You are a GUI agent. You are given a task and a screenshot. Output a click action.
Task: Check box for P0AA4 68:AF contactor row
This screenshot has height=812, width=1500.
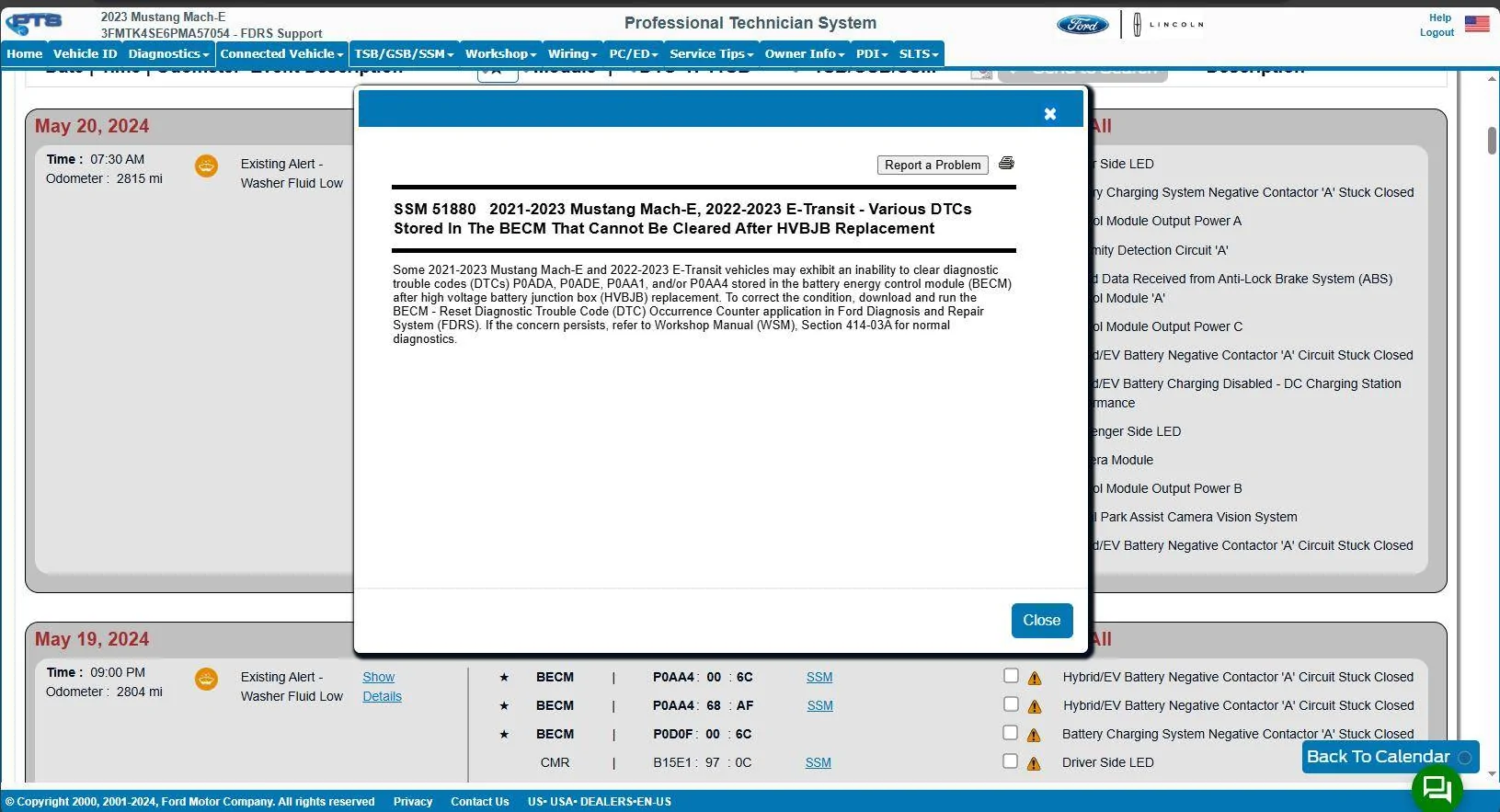pyautogui.click(x=1011, y=704)
